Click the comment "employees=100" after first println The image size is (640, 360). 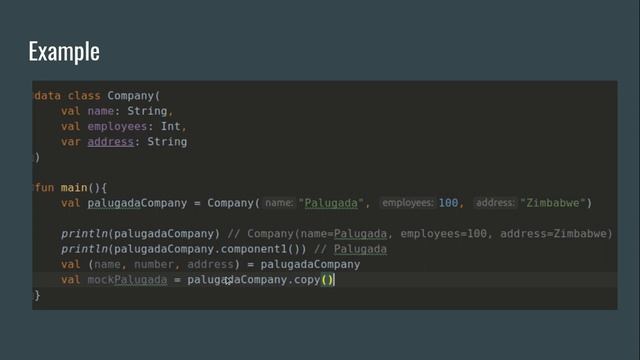[x=443, y=234]
